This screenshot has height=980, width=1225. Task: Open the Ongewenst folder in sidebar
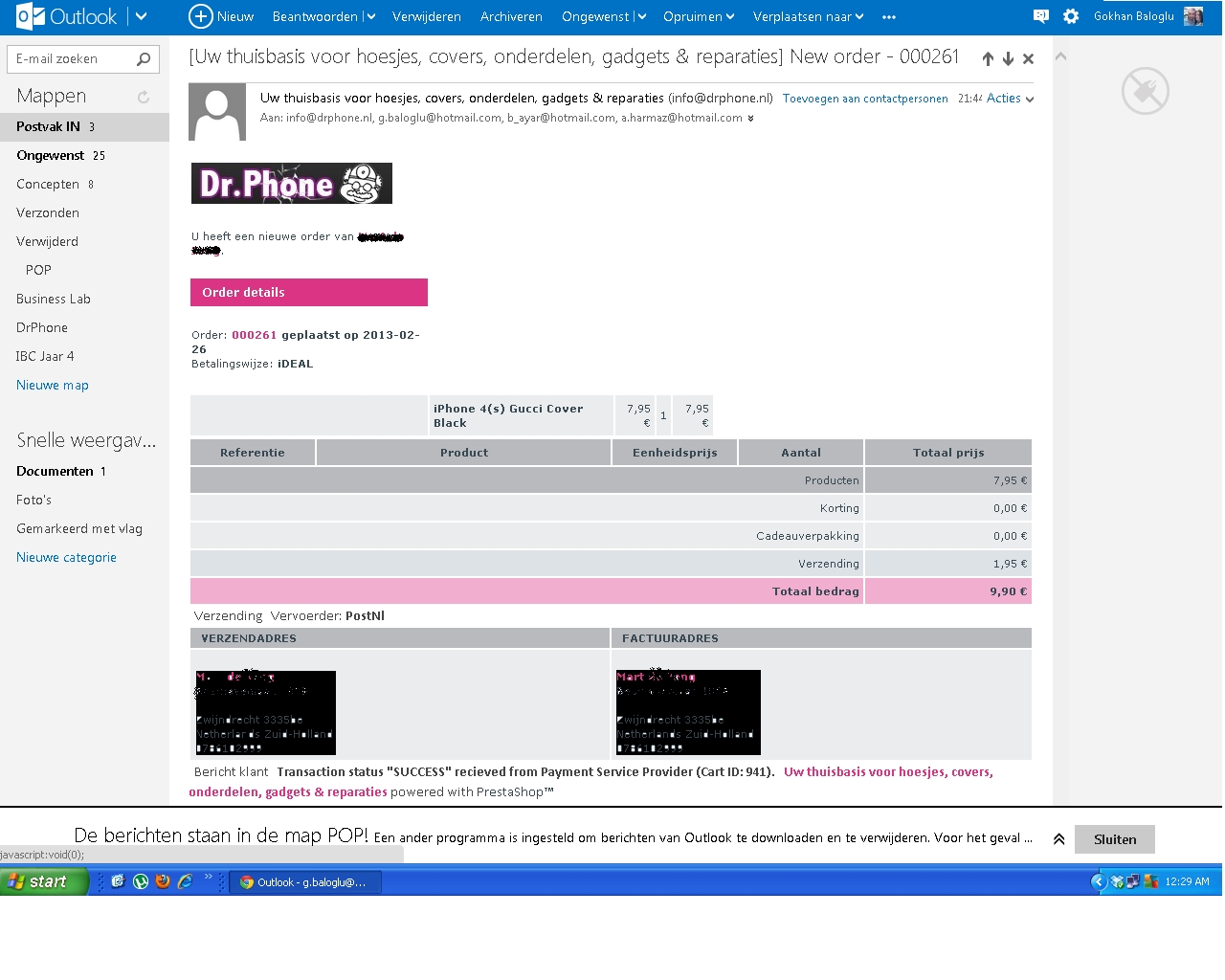click(x=84, y=155)
